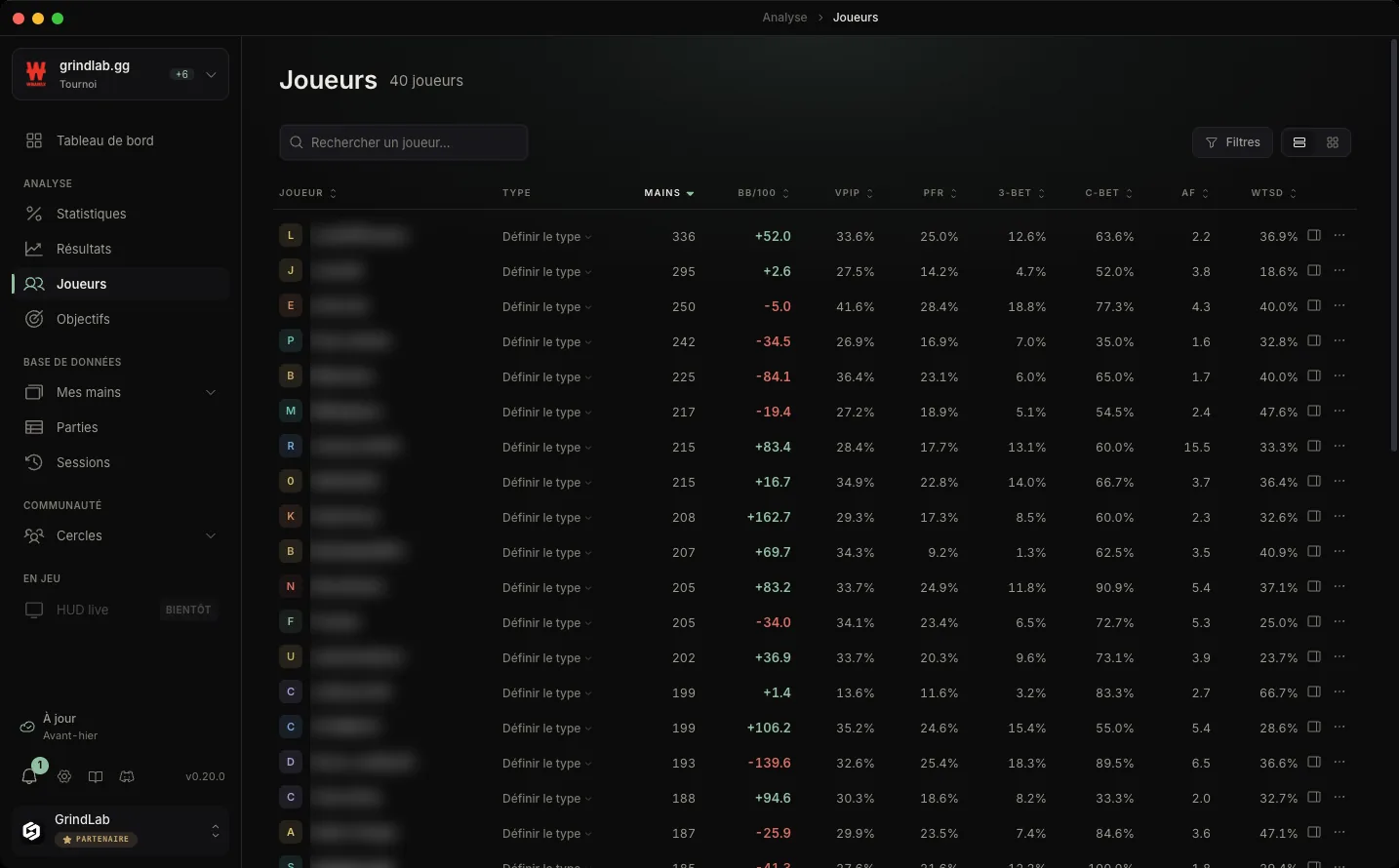The image size is (1399, 868).
Task: Sort by Joueur column header
Action: (x=307, y=193)
